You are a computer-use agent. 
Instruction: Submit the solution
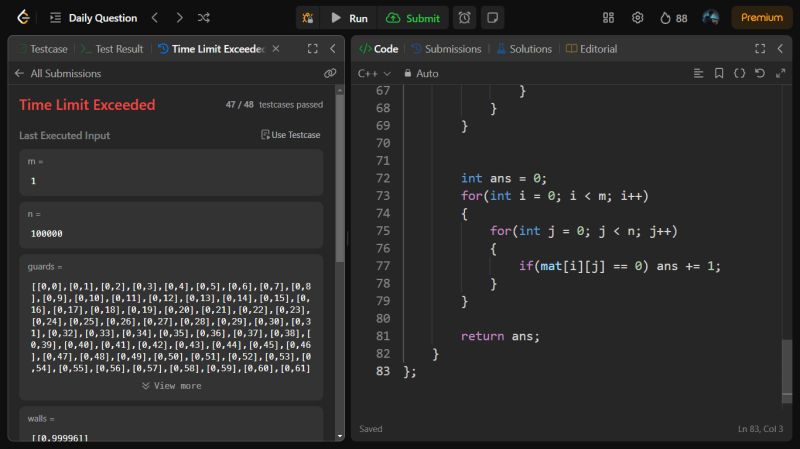pyautogui.click(x=413, y=18)
